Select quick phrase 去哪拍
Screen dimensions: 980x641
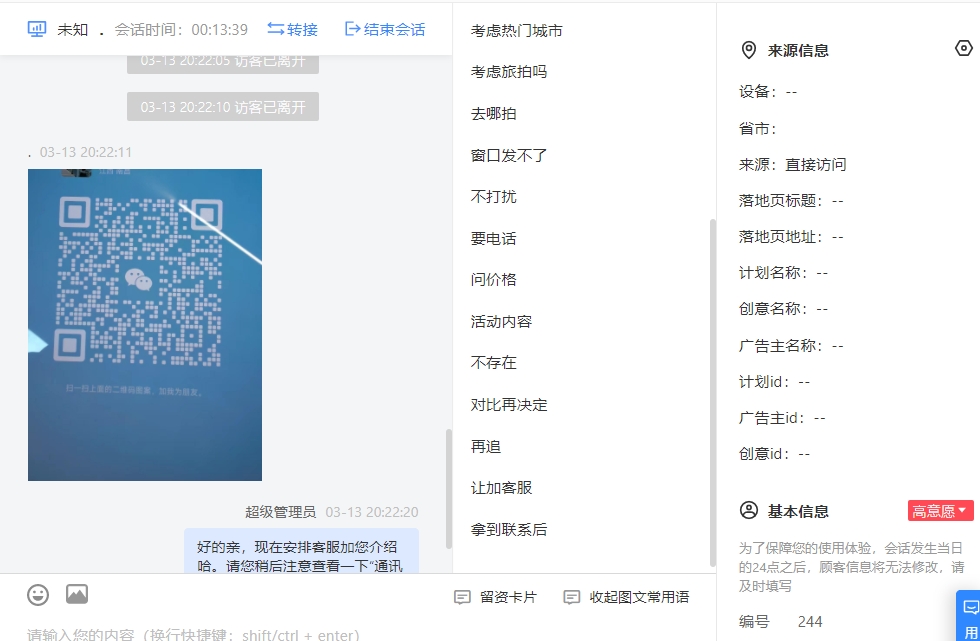(493, 114)
